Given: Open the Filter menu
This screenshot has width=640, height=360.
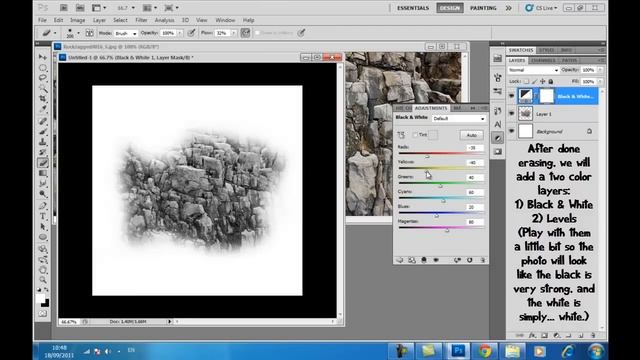Looking at the screenshot, I should tap(141, 20).
